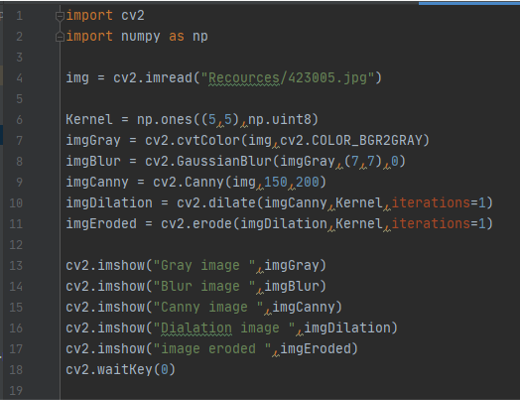Collapse the imports fold marker on line 1
Image resolution: width=520 pixels, height=400 pixels.
click(60, 16)
